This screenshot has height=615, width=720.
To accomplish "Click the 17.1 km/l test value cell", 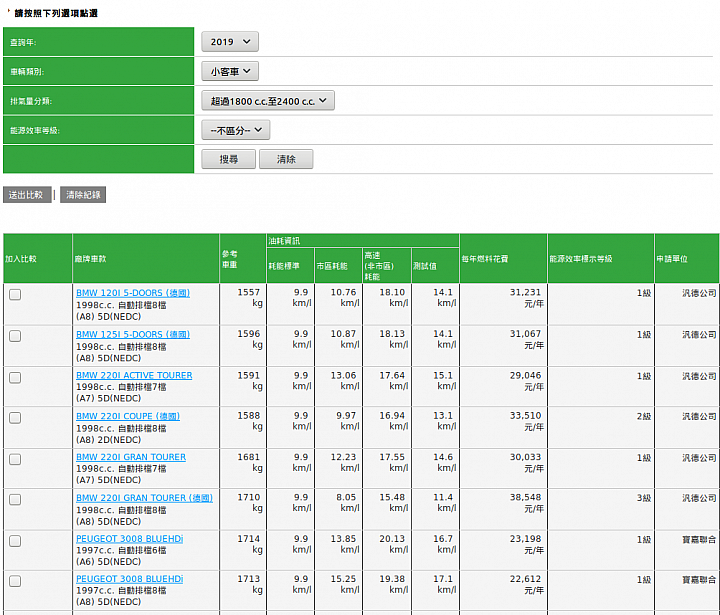I will point(435,590).
